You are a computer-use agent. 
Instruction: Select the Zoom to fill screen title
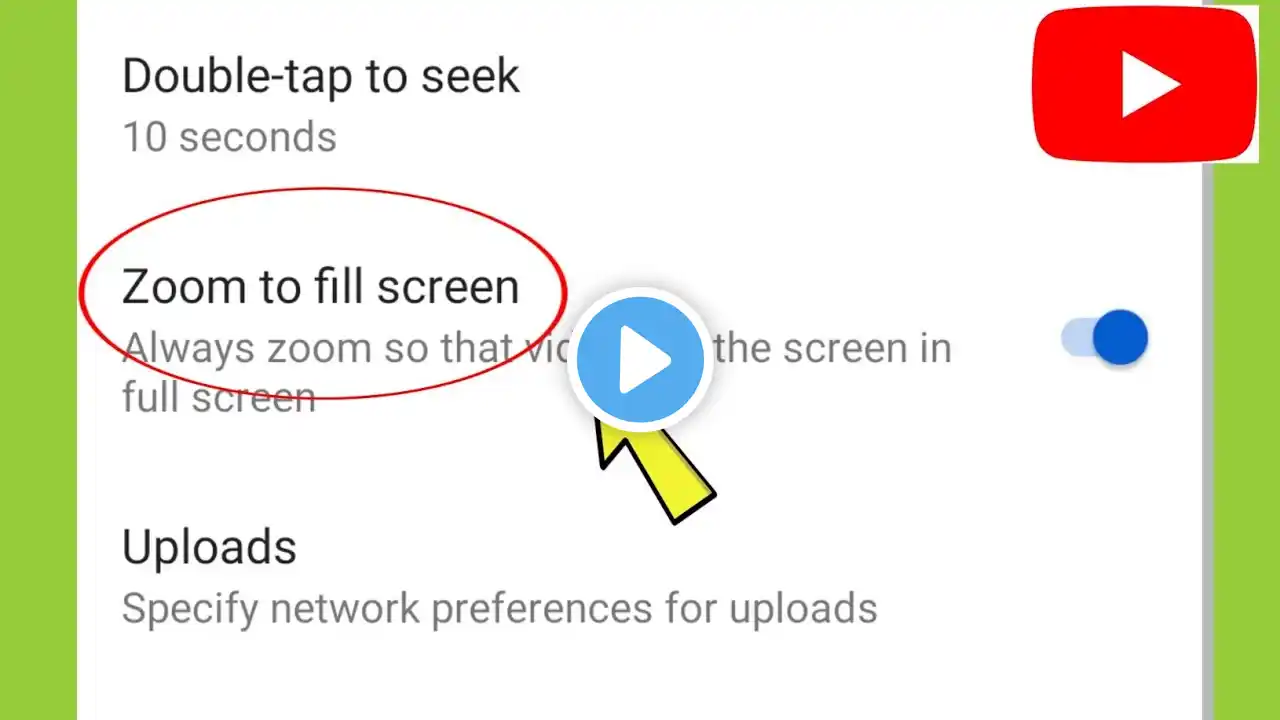[x=321, y=287]
